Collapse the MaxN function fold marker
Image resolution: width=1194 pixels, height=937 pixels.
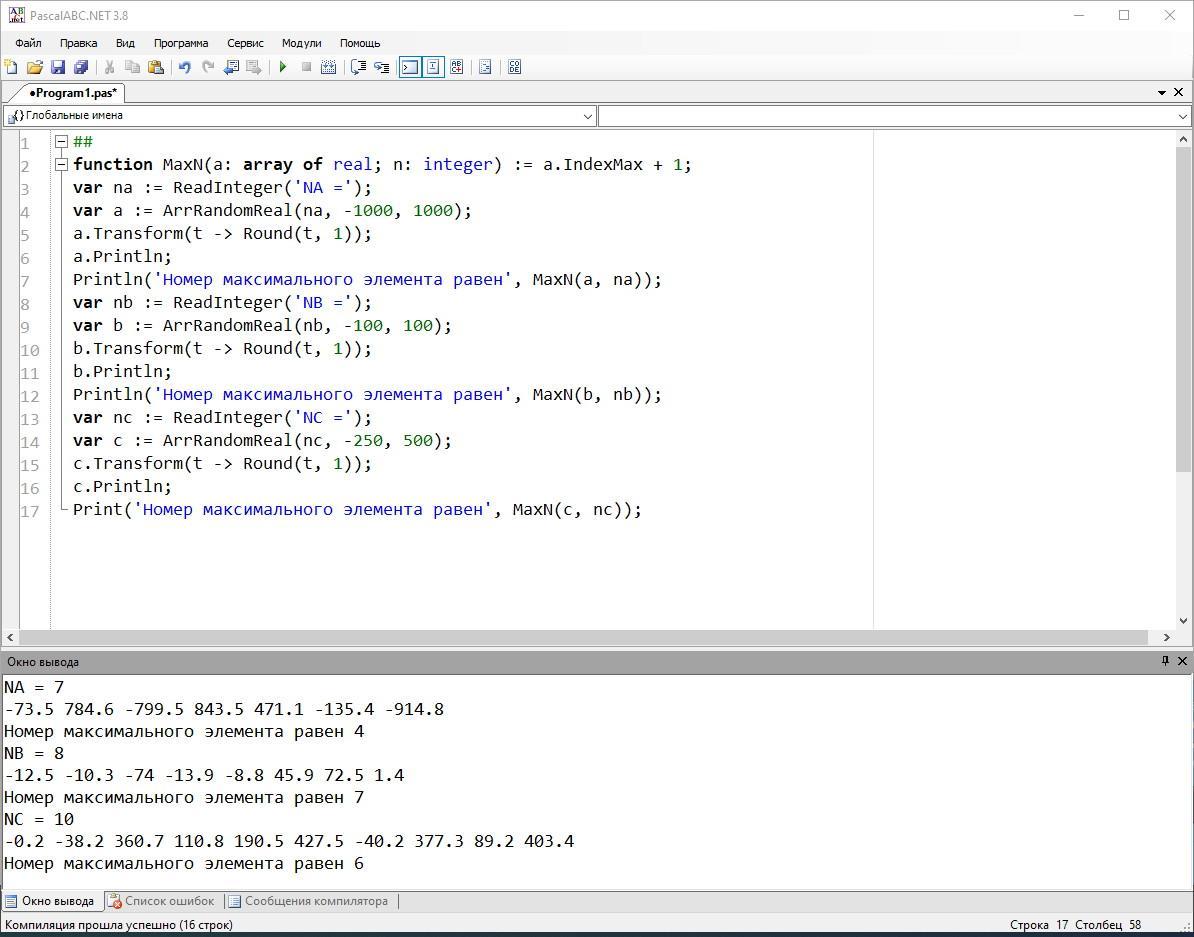61,164
